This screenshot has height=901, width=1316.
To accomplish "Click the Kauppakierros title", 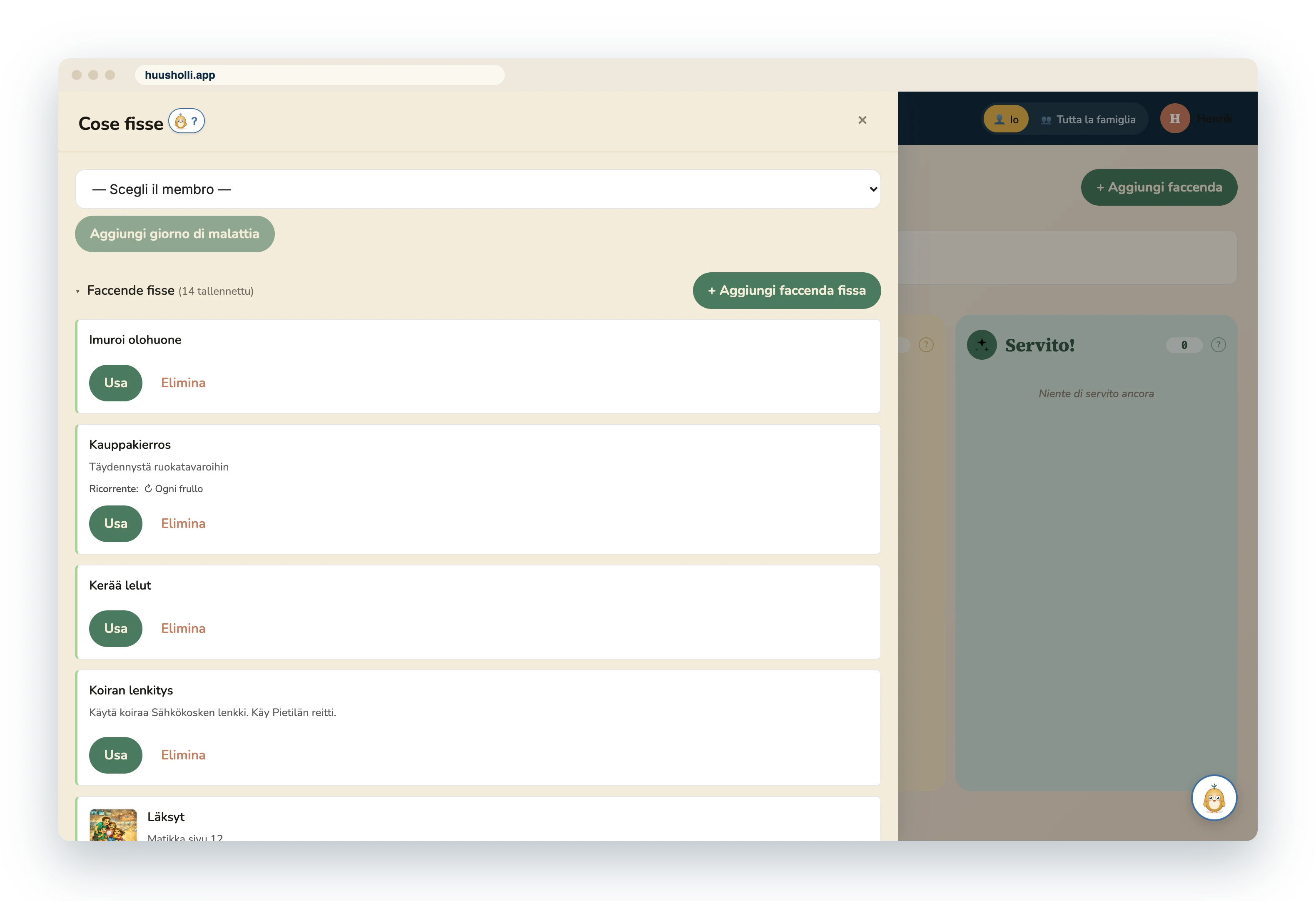I will [130, 445].
